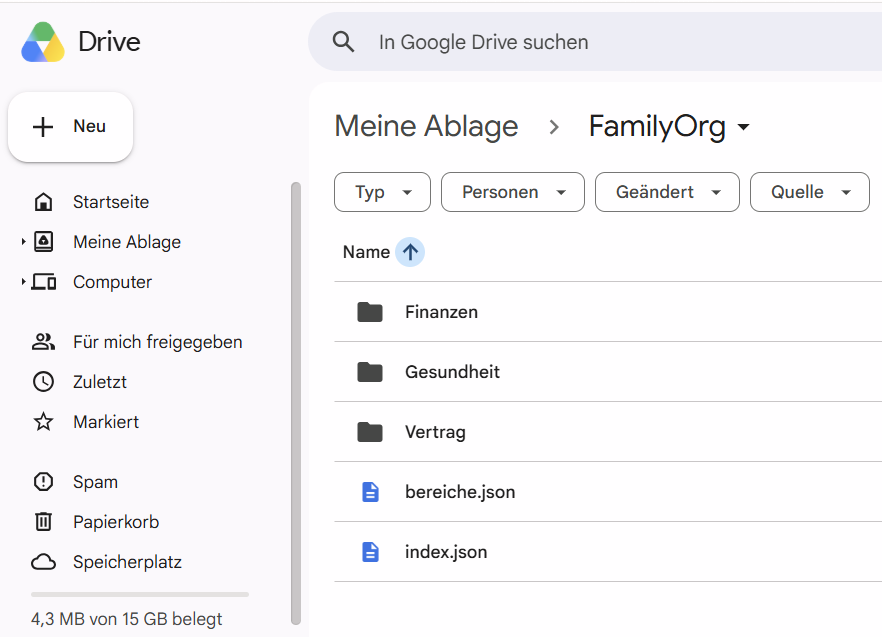Select the Finanzen folder name
Screen dimensions: 882x637
coord(442,312)
